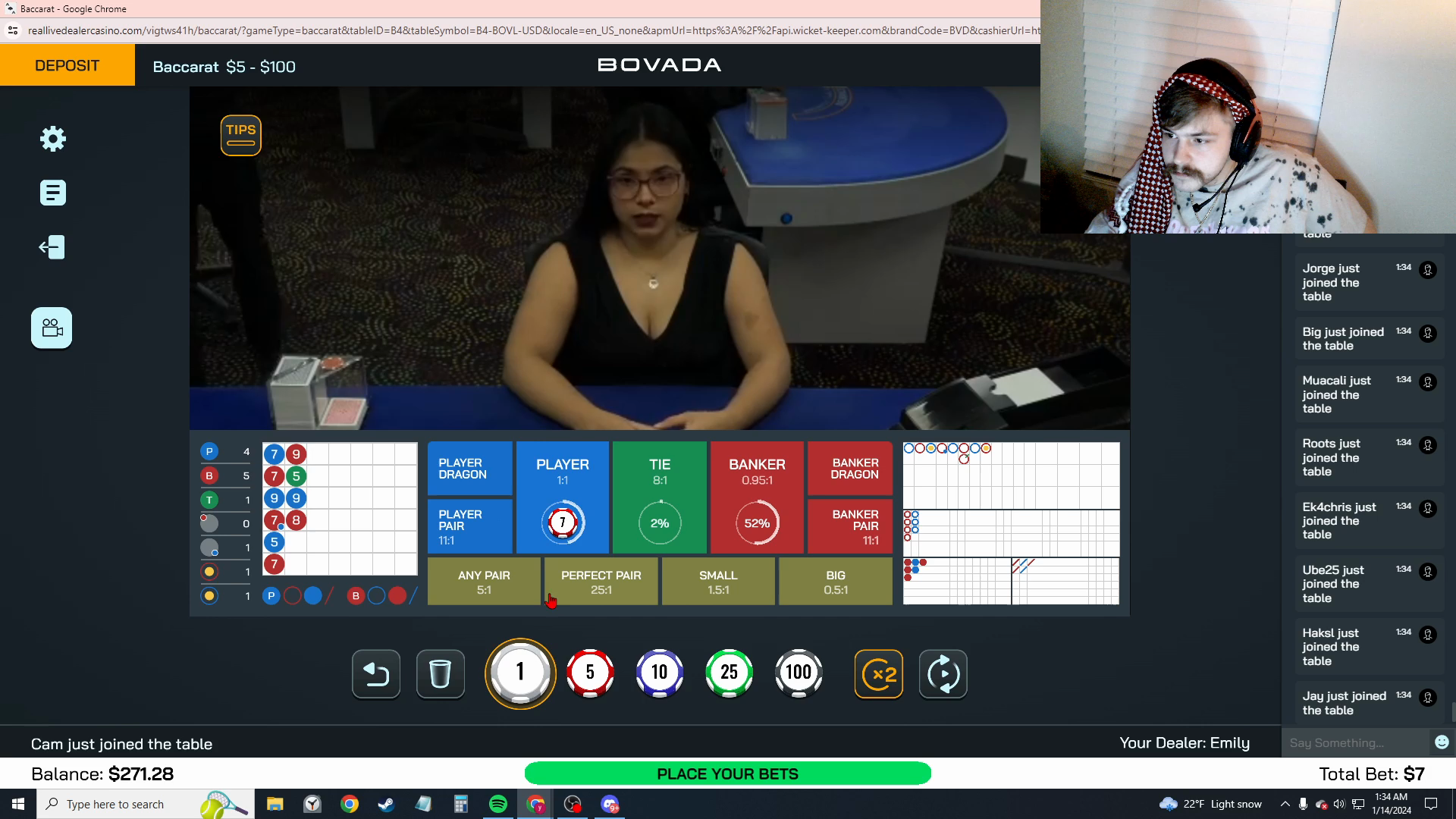The width and height of the screenshot is (1456, 819).
Task: Bet on ANY PAIR 5:1
Action: tap(485, 582)
